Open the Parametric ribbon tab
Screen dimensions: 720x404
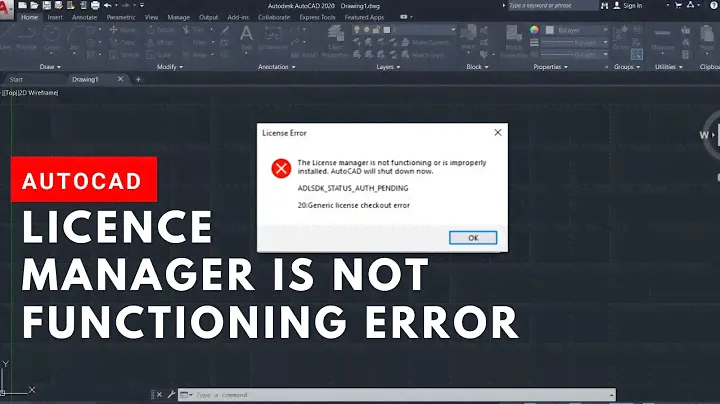tap(121, 17)
